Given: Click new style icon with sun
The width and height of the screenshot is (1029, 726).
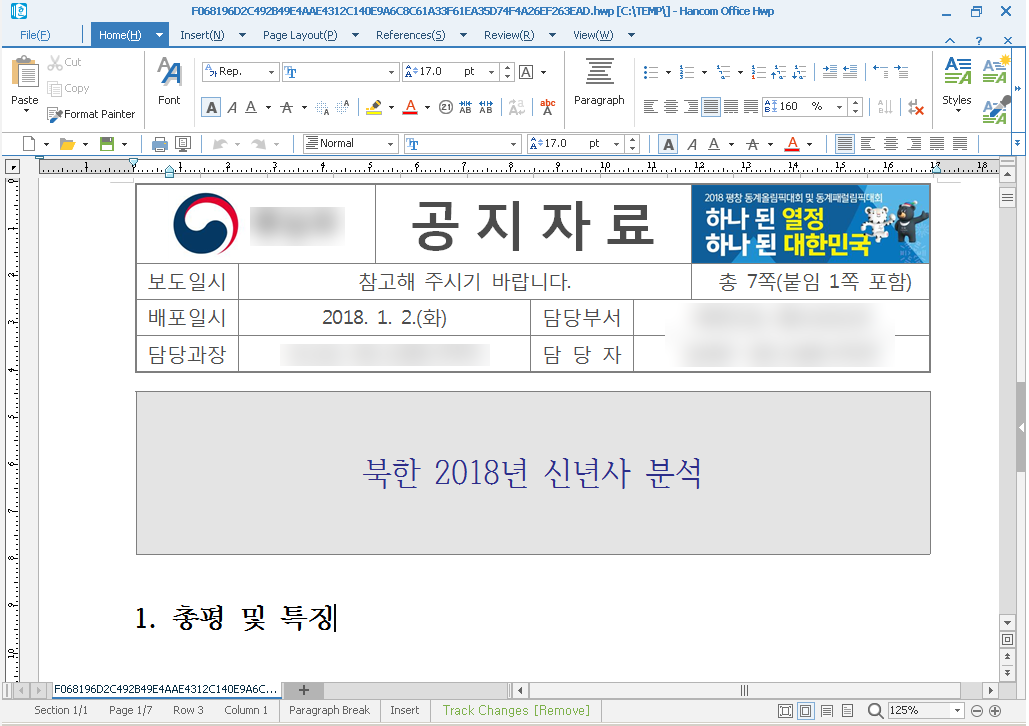Looking at the screenshot, I should pyautogui.click(x=996, y=70).
